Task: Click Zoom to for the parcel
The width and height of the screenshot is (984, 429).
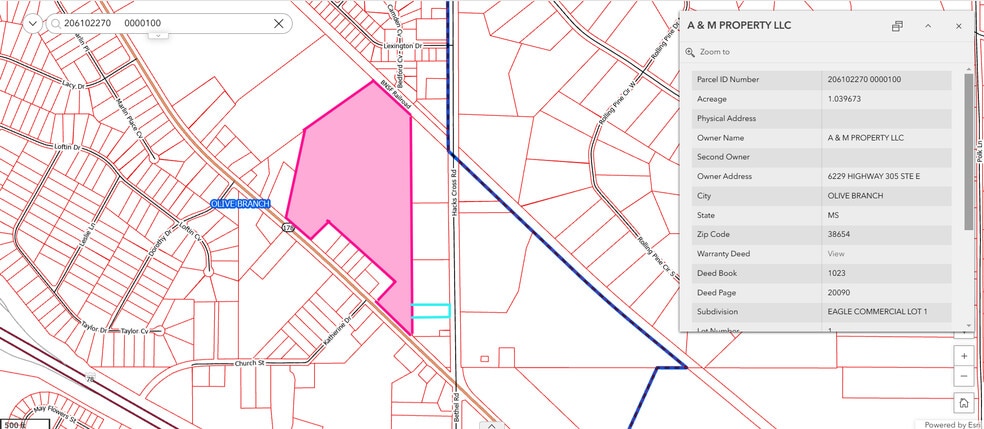Action: (x=714, y=52)
